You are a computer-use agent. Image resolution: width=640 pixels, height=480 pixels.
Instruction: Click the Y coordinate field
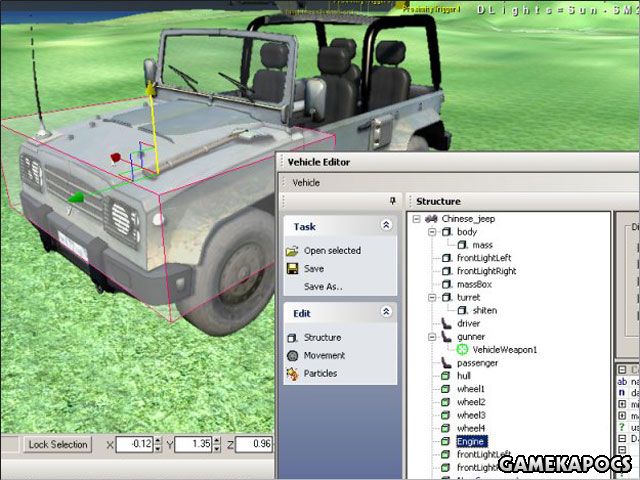point(193,444)
